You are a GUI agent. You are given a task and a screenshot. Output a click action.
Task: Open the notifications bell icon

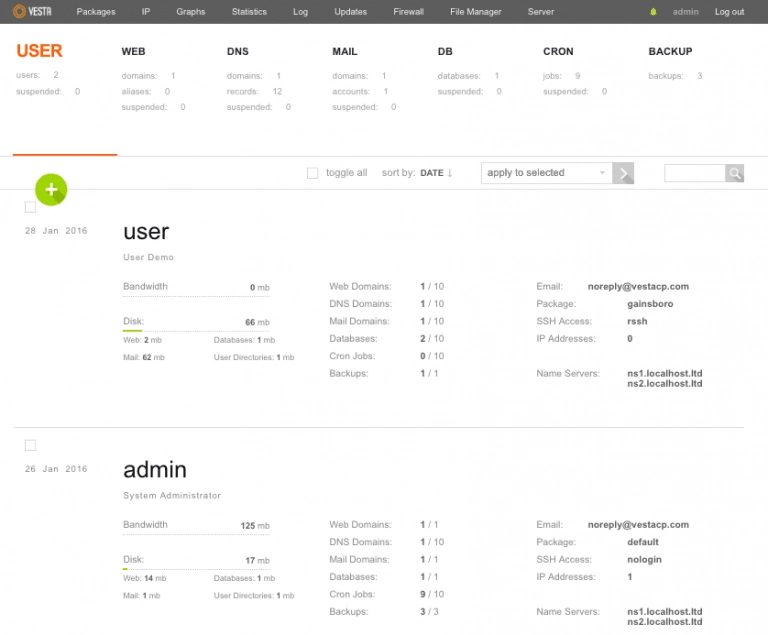[653, 12]
